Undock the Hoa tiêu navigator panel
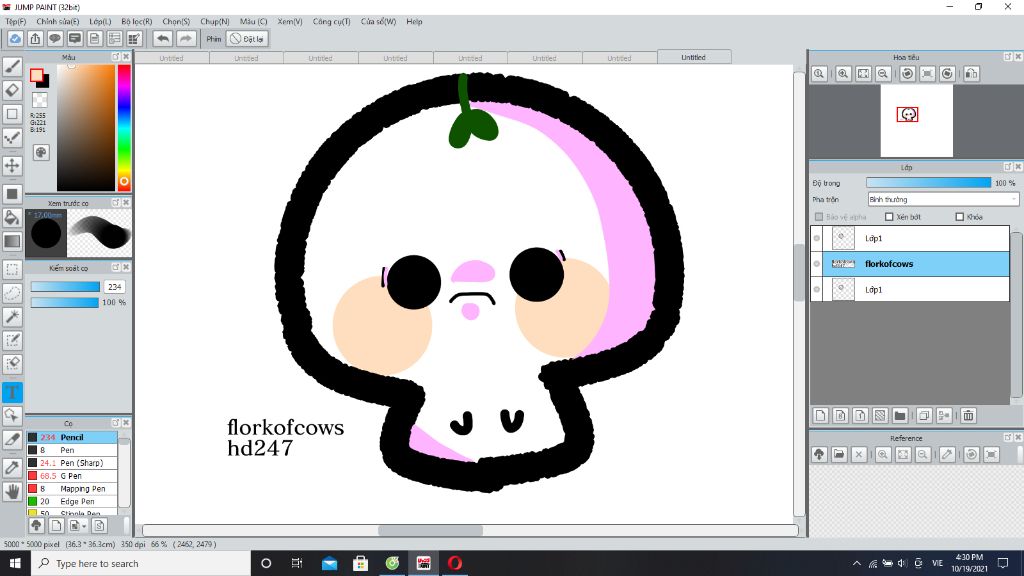 pyautogui.click(x=1008, y=57)
